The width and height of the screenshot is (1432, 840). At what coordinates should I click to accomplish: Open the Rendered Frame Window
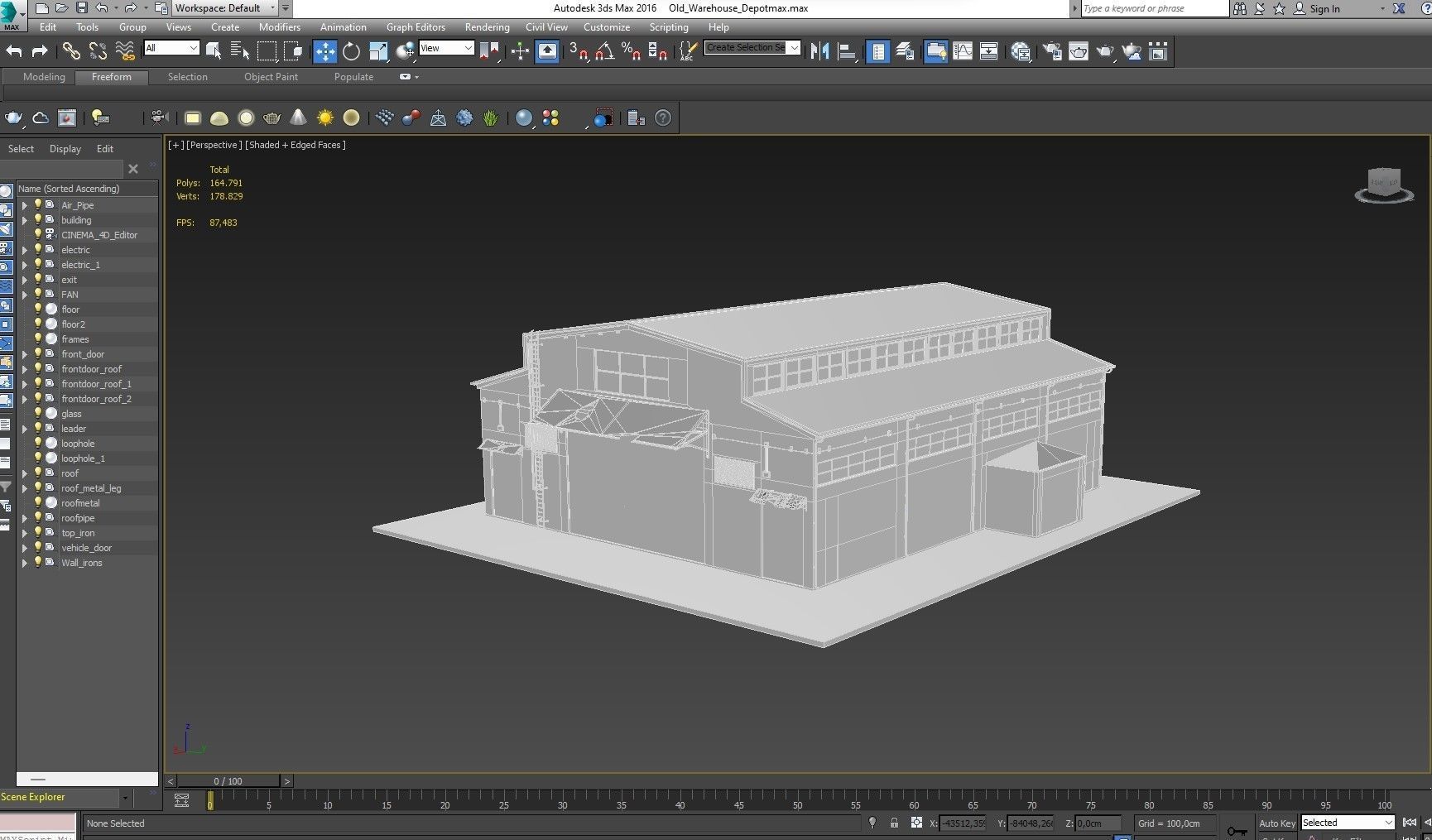pyautogui.click(x=1079, y=51)
